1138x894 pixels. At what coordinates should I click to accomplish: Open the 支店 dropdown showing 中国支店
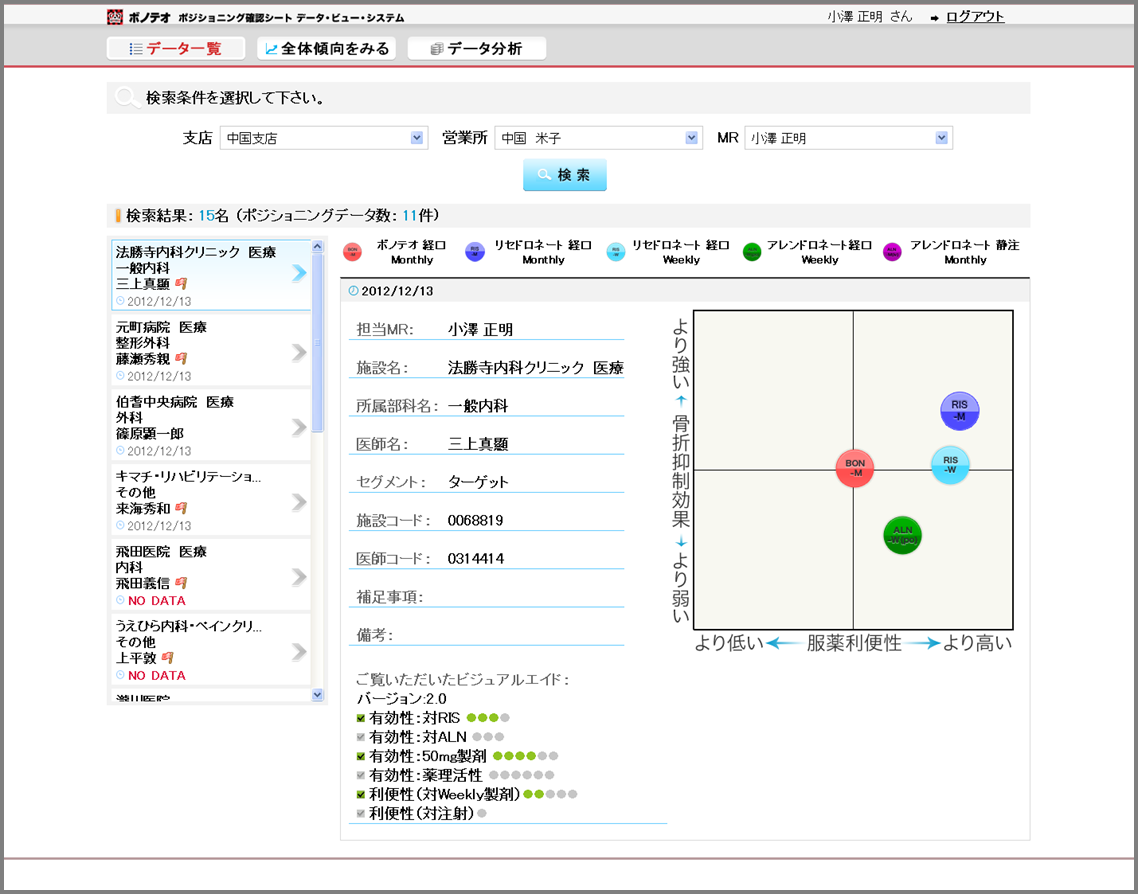324,138
